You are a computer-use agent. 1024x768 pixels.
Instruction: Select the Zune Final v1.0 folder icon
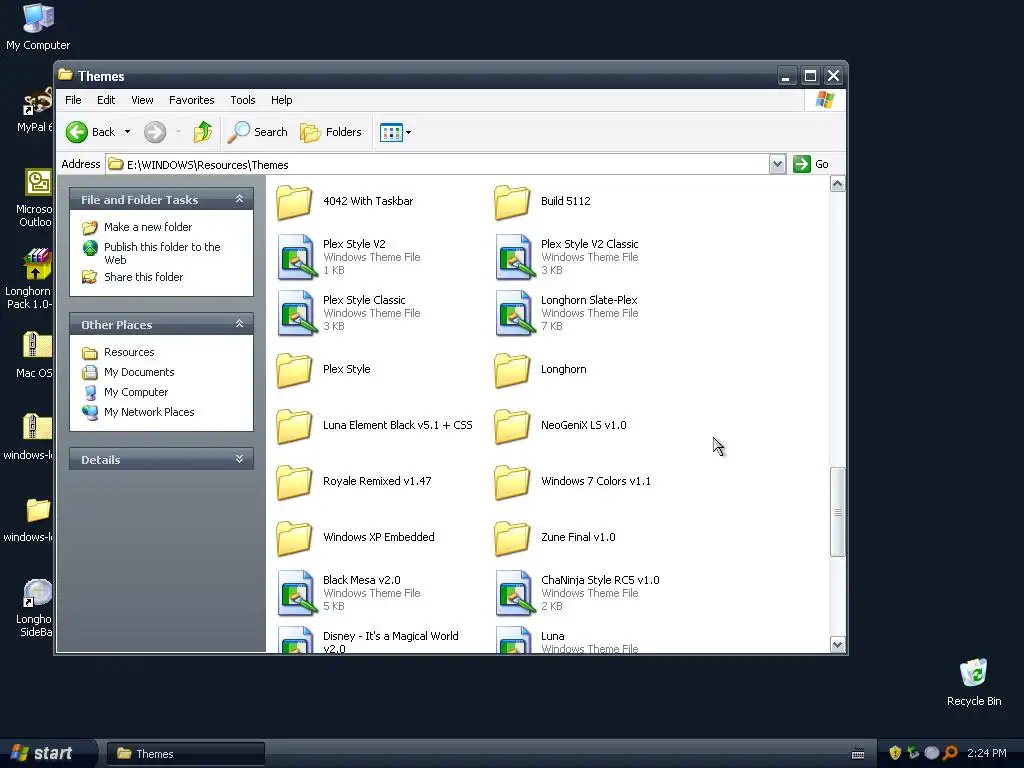[x=512, y=538]
